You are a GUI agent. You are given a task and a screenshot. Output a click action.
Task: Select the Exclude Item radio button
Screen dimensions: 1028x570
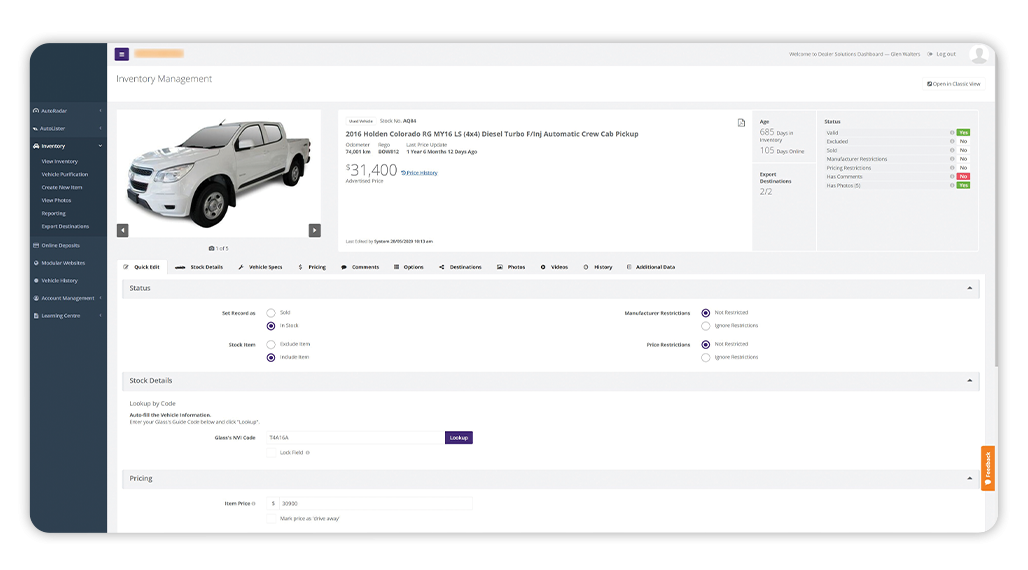(271, 344)
